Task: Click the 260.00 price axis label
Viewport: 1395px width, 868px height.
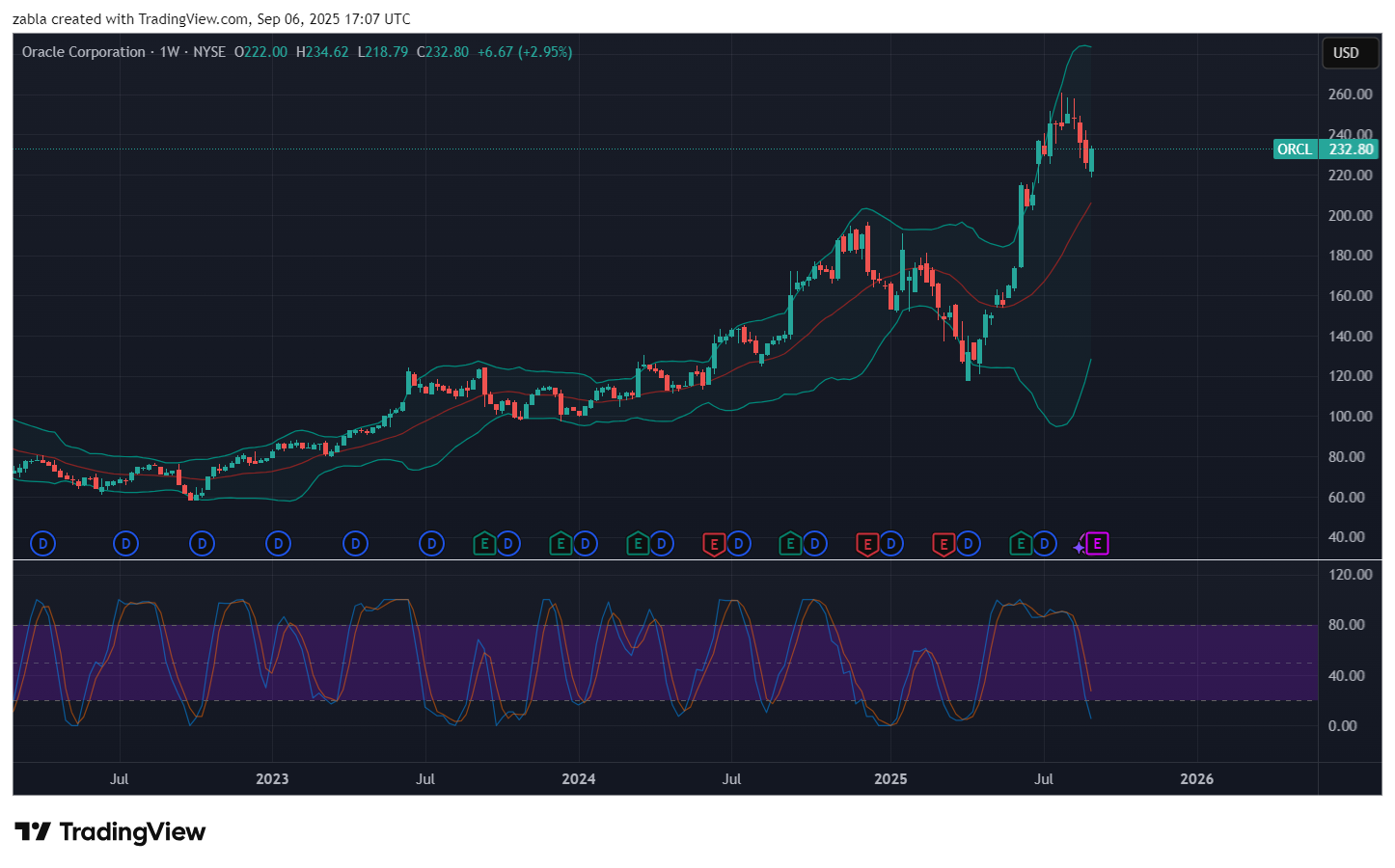Action: click(x=1350, y=95)
